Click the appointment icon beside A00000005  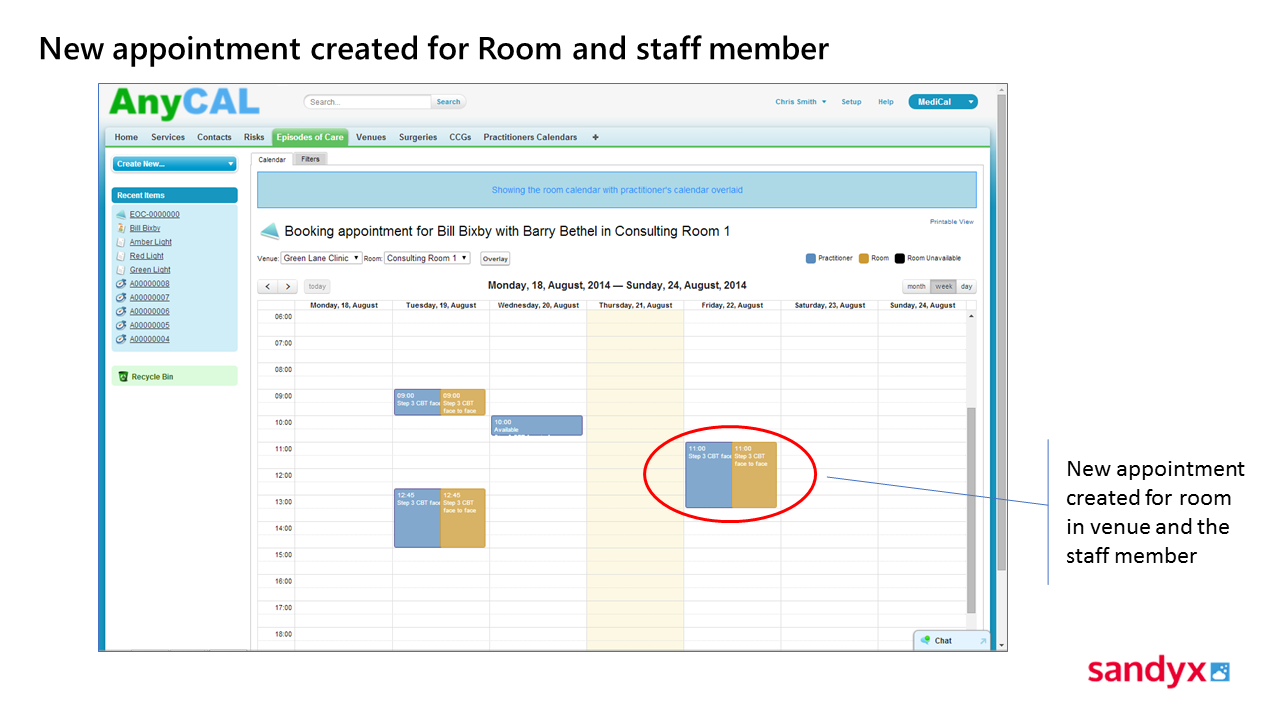(x=121, y=325)
